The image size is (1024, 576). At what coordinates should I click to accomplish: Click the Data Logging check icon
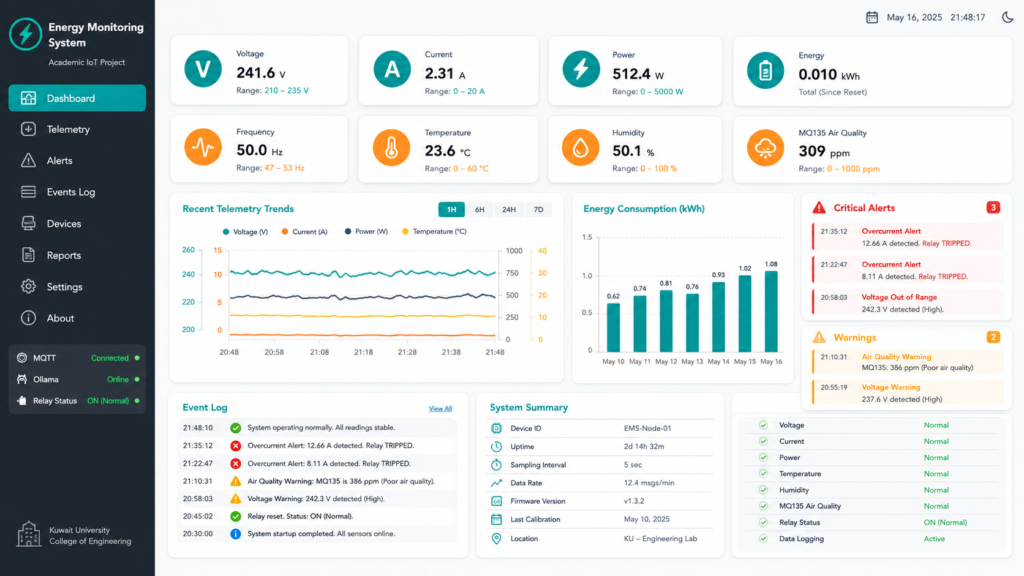[763, 539]
